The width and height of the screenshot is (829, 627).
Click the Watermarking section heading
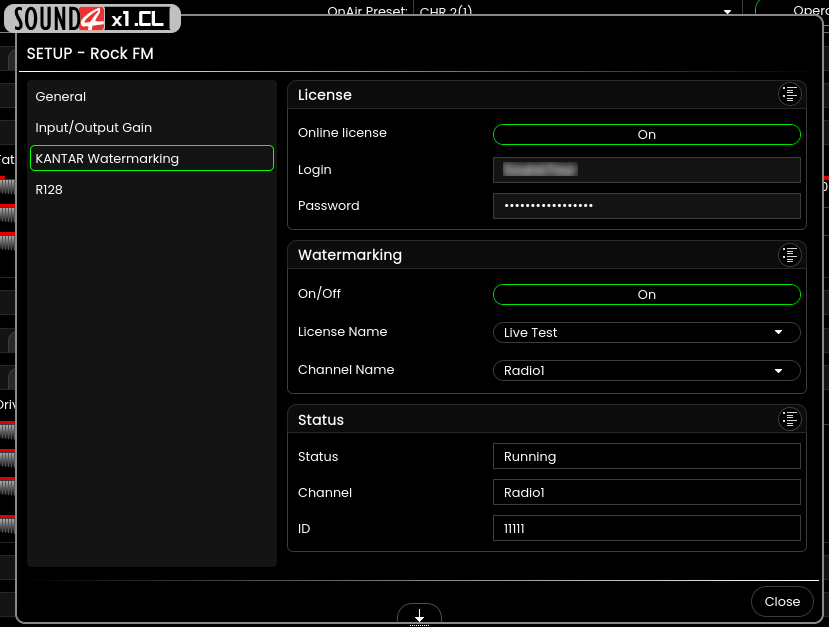[350, 255]
